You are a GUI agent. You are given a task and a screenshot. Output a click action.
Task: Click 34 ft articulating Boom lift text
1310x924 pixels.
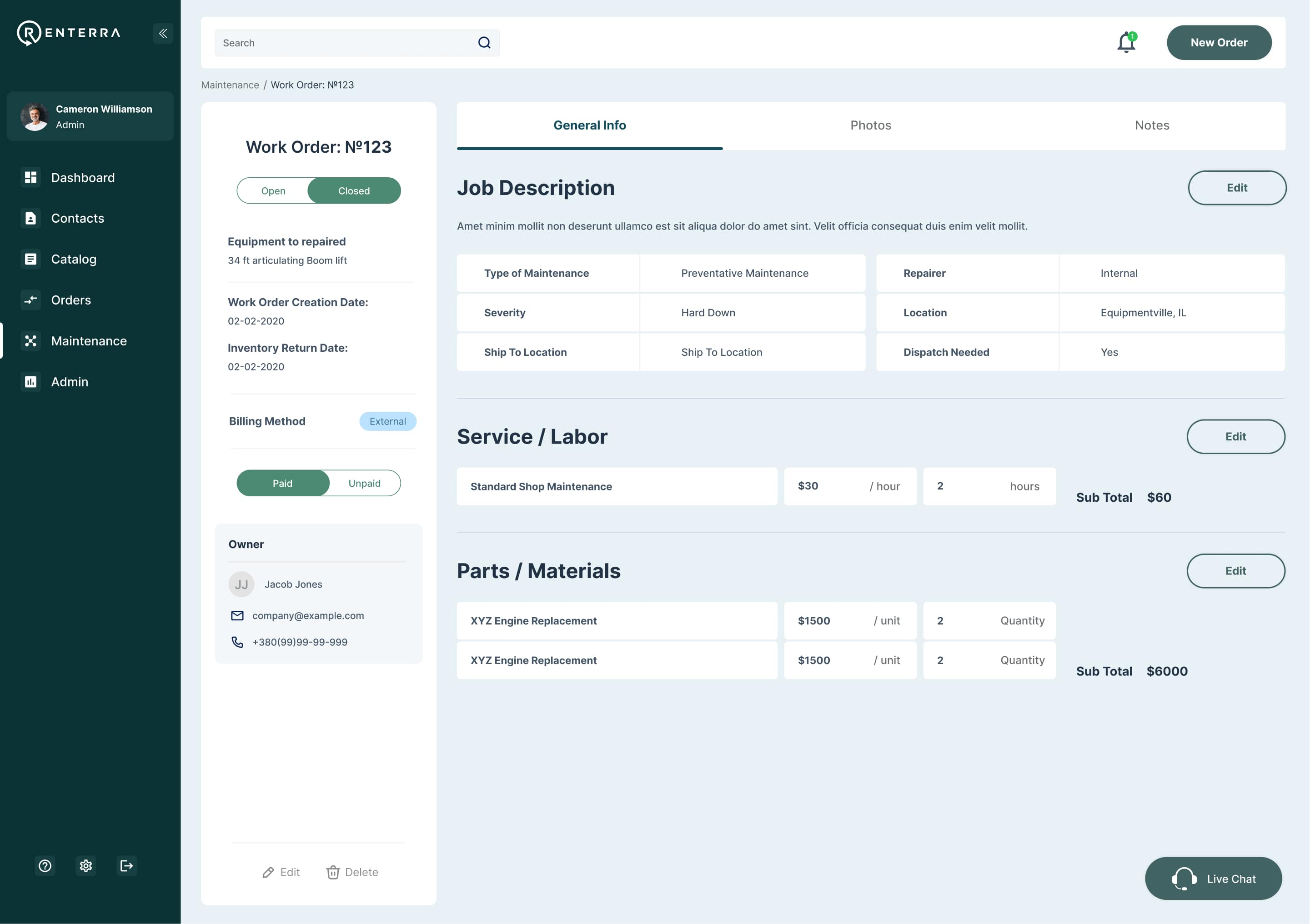[287, 261]
